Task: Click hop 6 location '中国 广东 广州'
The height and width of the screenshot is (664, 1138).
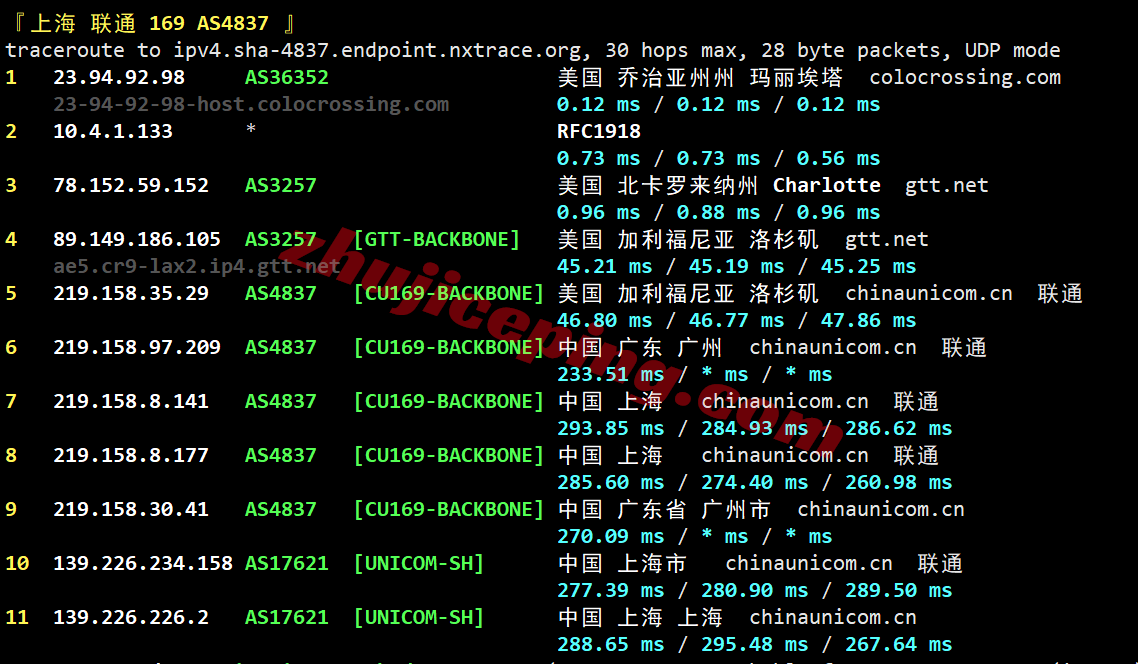Action: pyautogui.click(x=640, y=348)
